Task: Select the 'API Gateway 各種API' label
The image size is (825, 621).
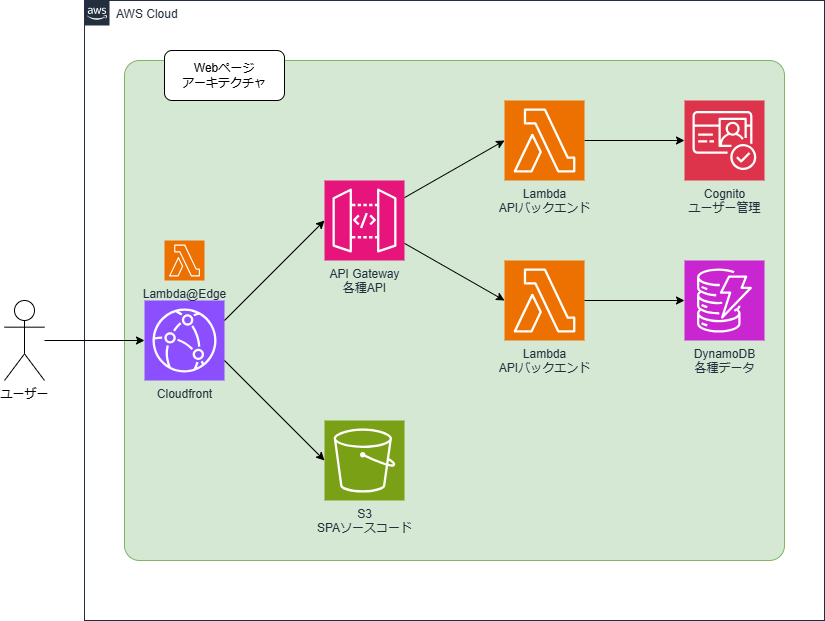Action: click(x=364, y=281)
